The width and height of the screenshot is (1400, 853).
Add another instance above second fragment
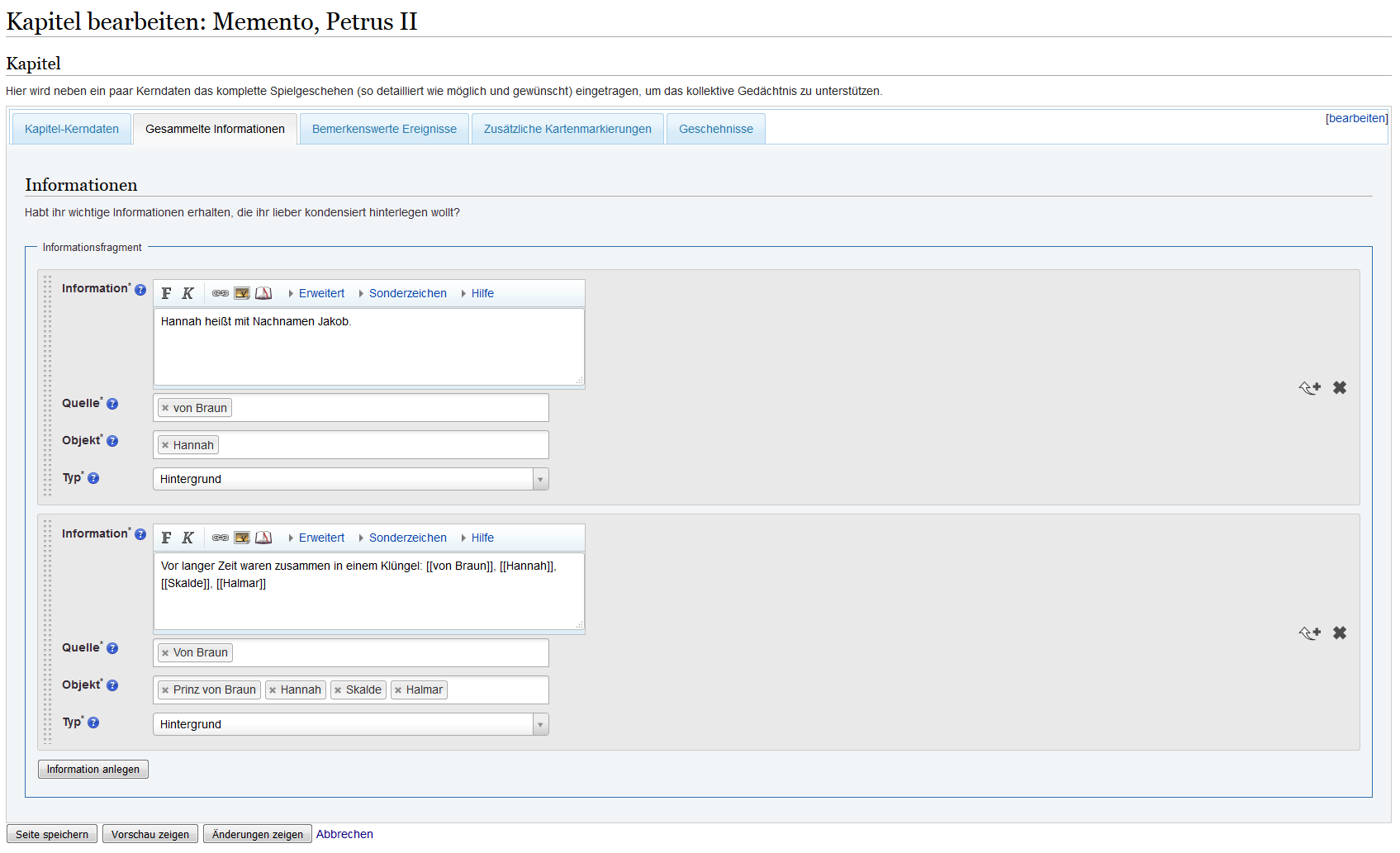1309,633
